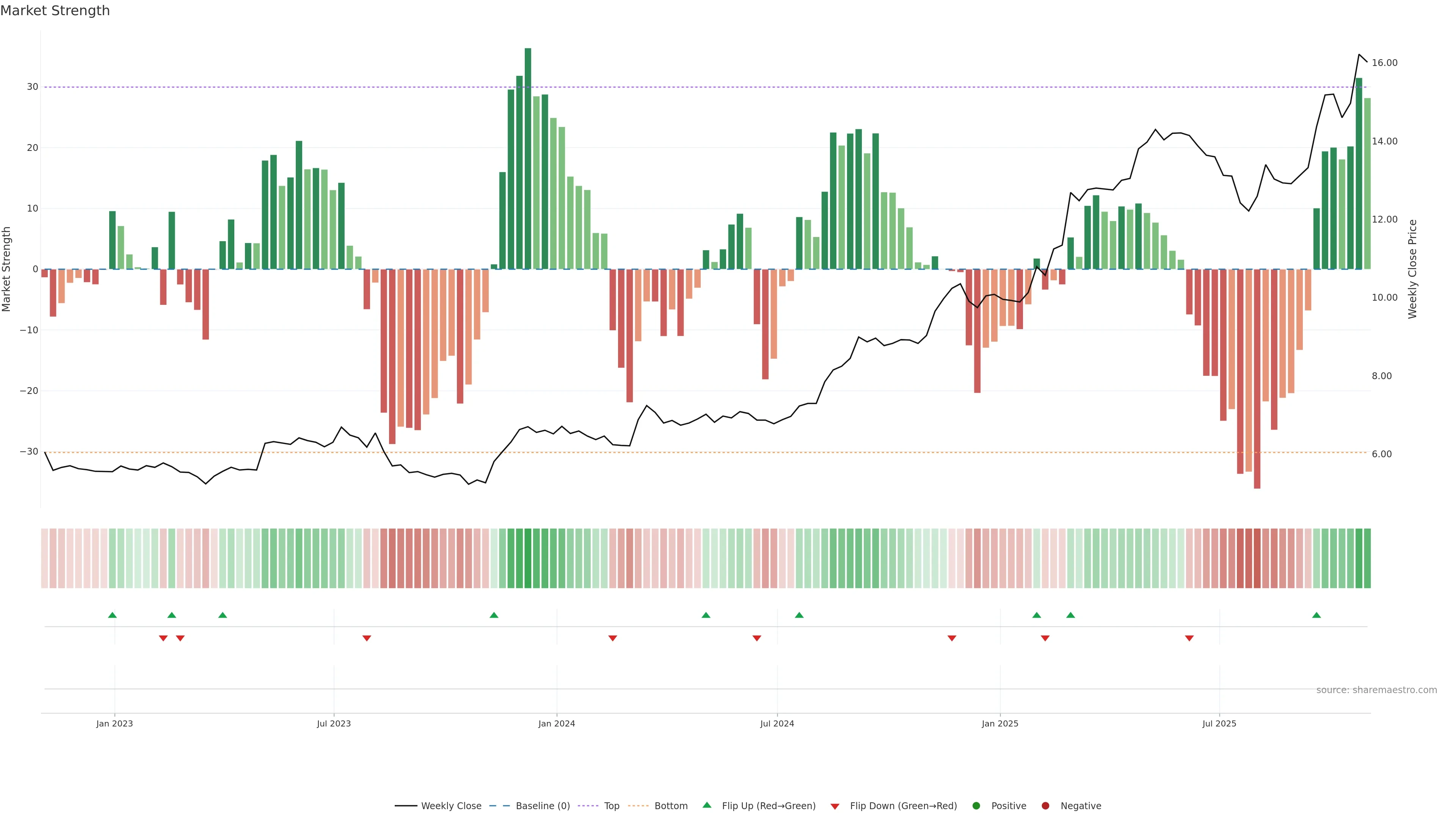Screen dimensions: 1456x819
Task: Click the Weekly Close Price axis title
Action: pos(1412,269)
